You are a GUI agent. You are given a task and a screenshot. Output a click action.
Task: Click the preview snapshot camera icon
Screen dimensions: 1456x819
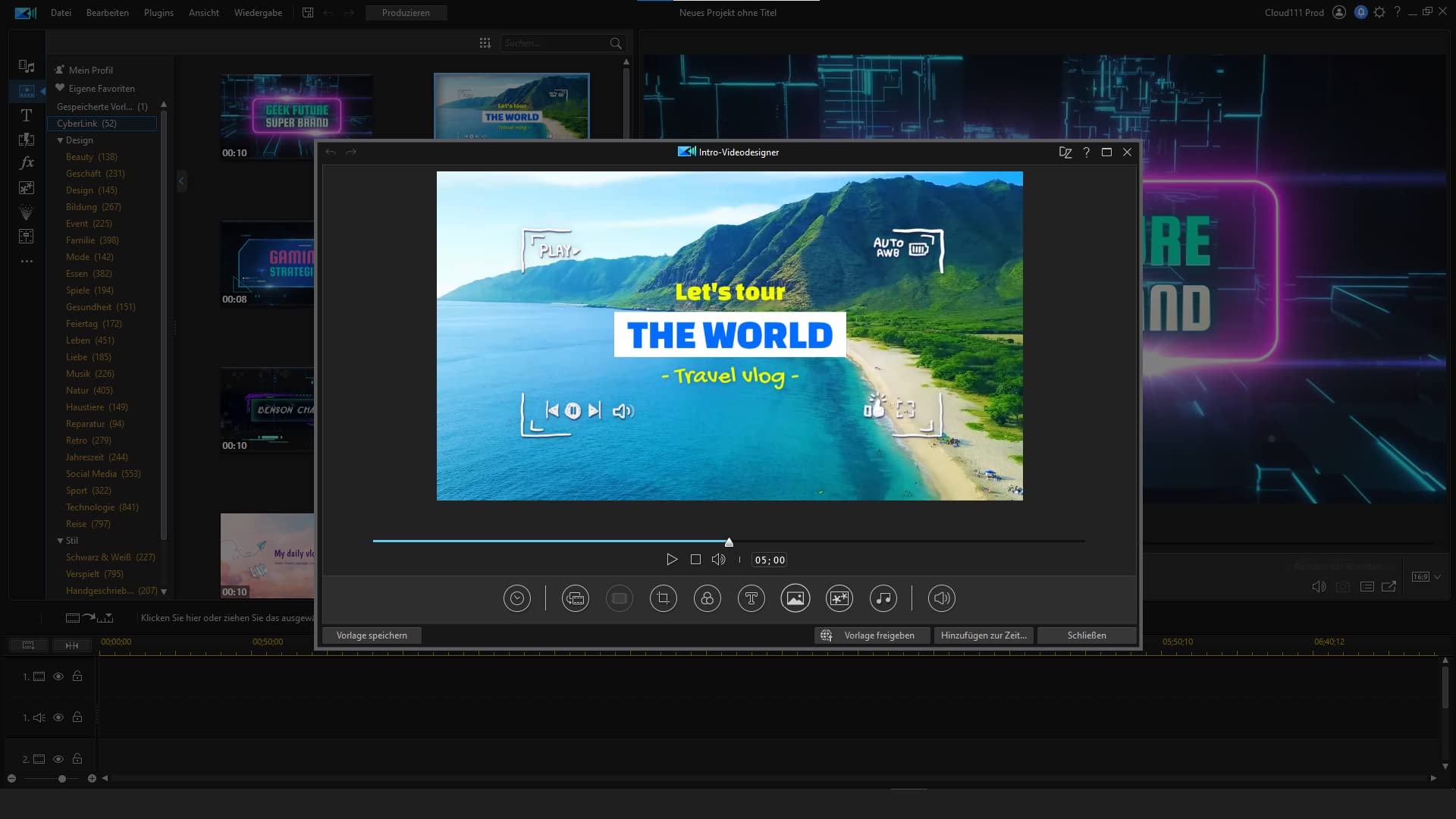coord(1343,587)
